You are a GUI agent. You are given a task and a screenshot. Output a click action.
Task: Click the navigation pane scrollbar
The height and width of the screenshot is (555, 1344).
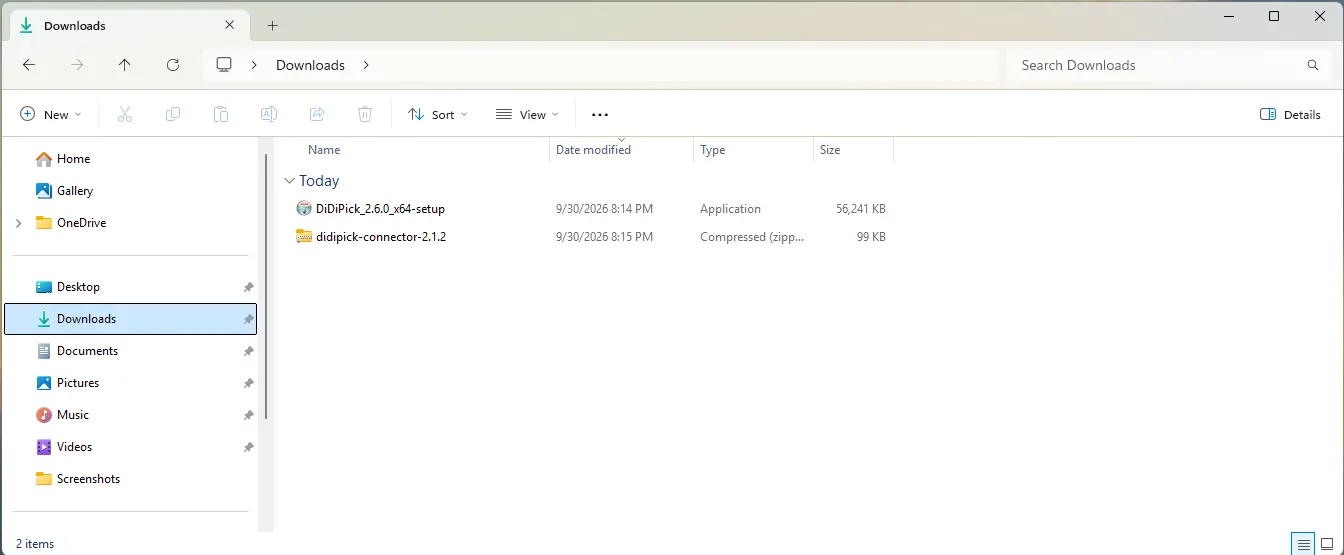(265, 286)
